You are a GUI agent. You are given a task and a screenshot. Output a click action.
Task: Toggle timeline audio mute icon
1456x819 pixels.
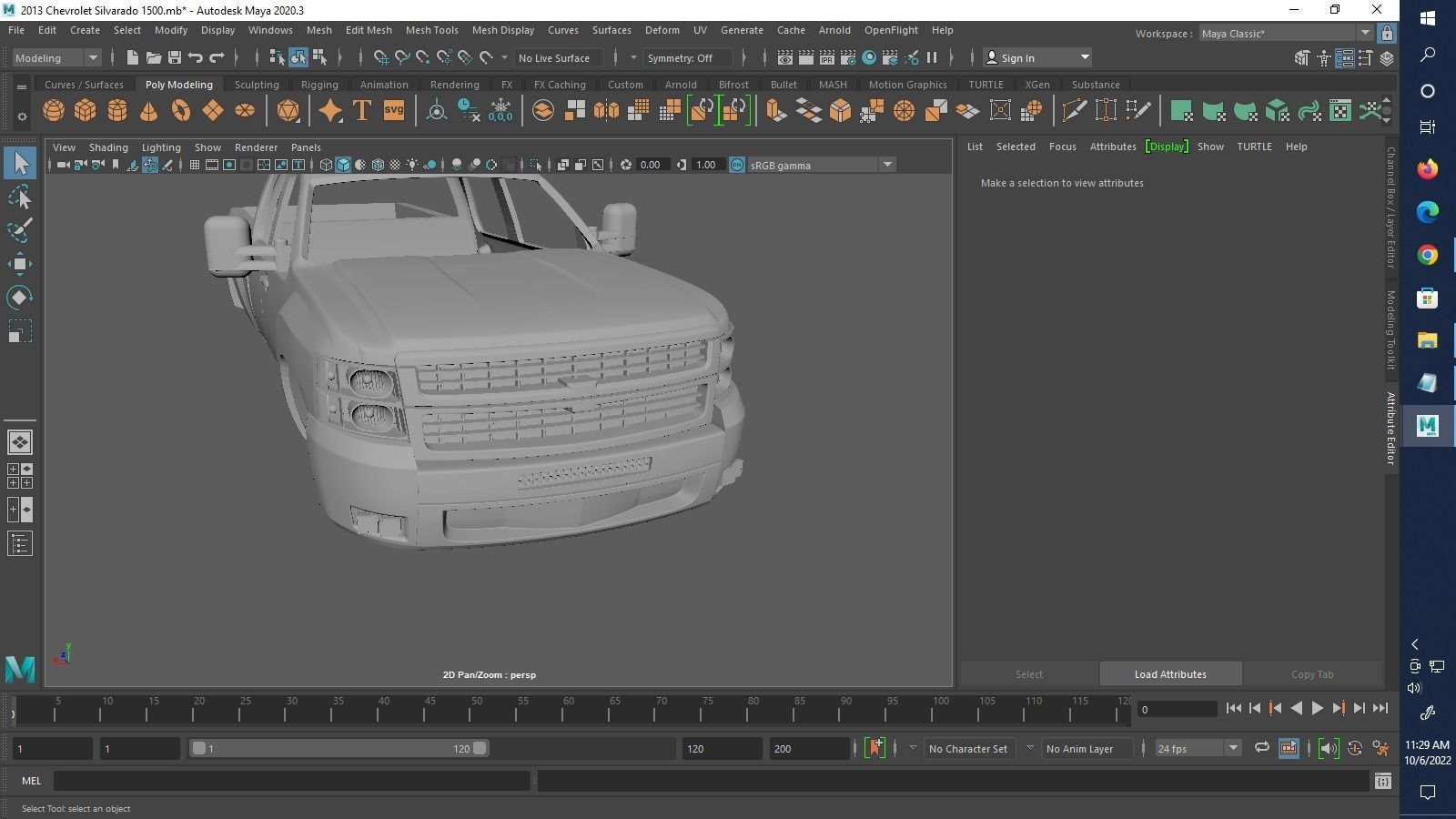pyautogui.click(x=1328, y=748)
